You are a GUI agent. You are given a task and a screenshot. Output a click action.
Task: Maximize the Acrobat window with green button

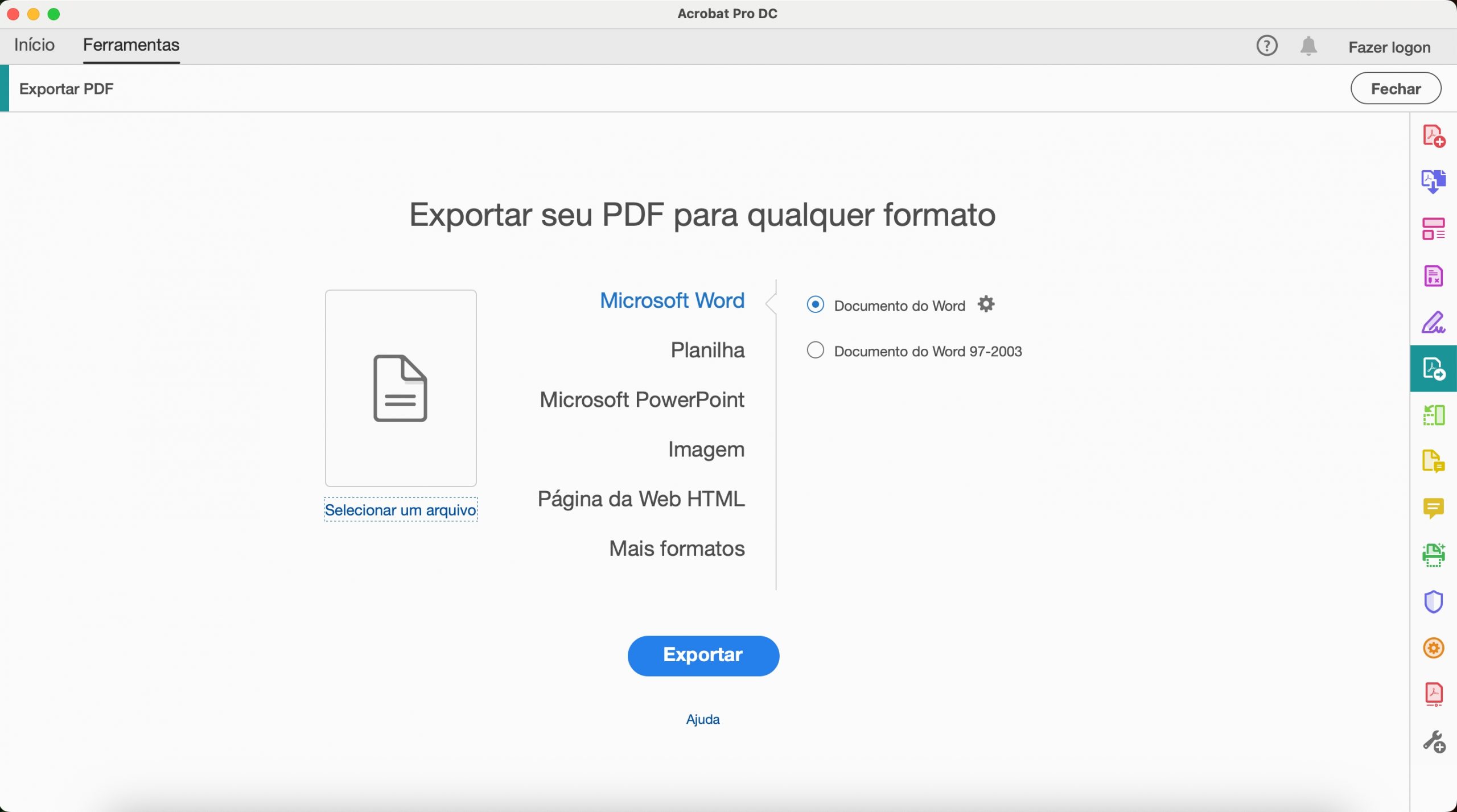tap(53, 14)
